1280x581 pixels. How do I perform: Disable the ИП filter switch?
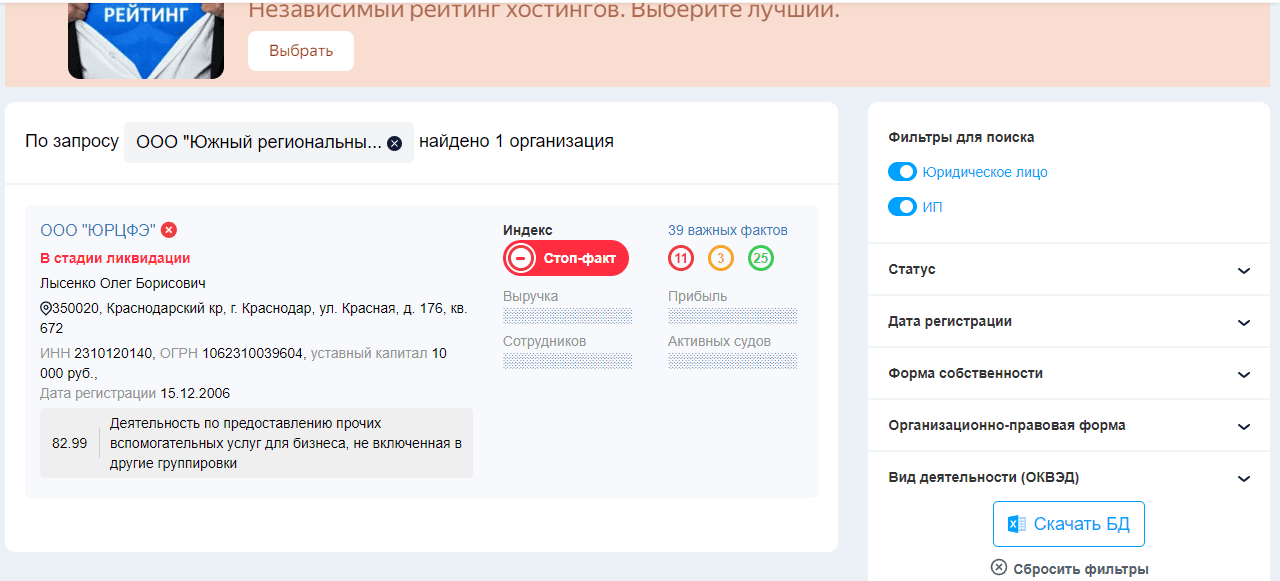902,207
